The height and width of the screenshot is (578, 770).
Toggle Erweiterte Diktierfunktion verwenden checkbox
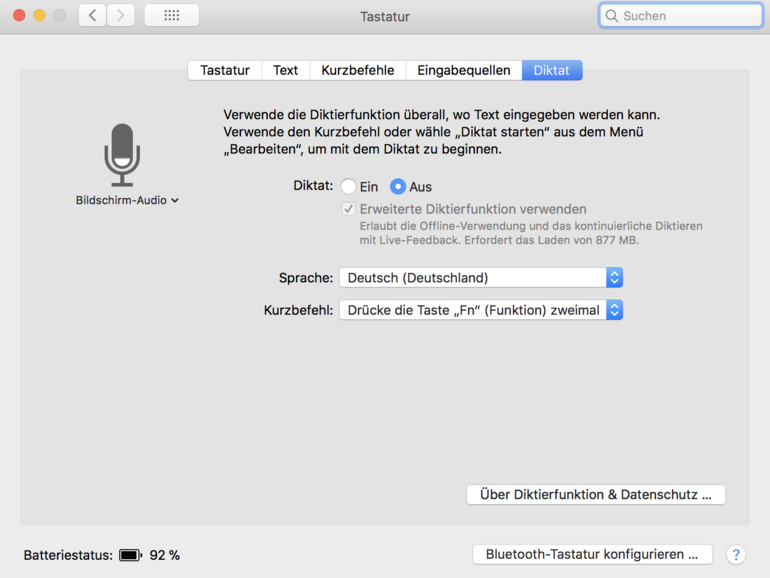pyautogui.click(x=349, y=209)
